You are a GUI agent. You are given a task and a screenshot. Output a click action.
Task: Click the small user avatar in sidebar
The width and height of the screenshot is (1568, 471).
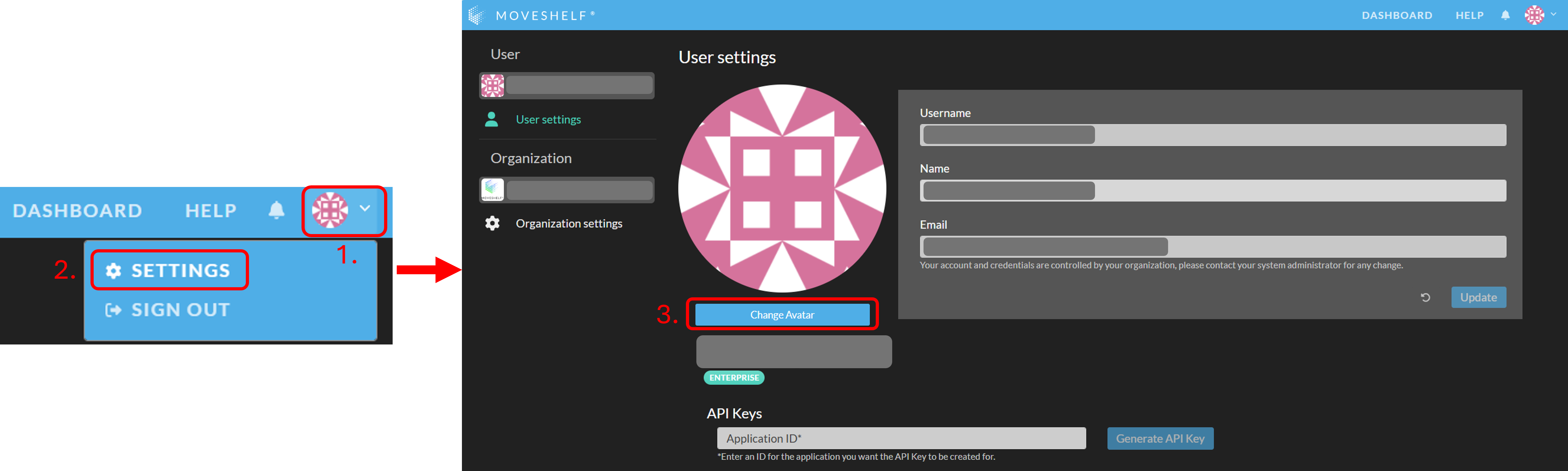coord(492,86)
